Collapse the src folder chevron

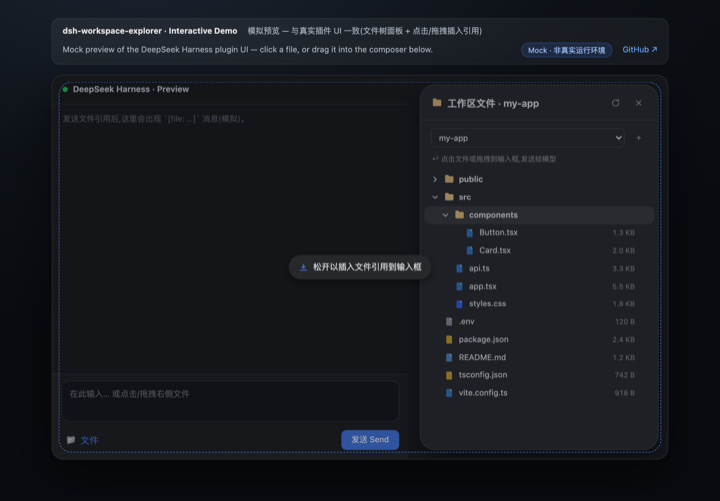435,197
